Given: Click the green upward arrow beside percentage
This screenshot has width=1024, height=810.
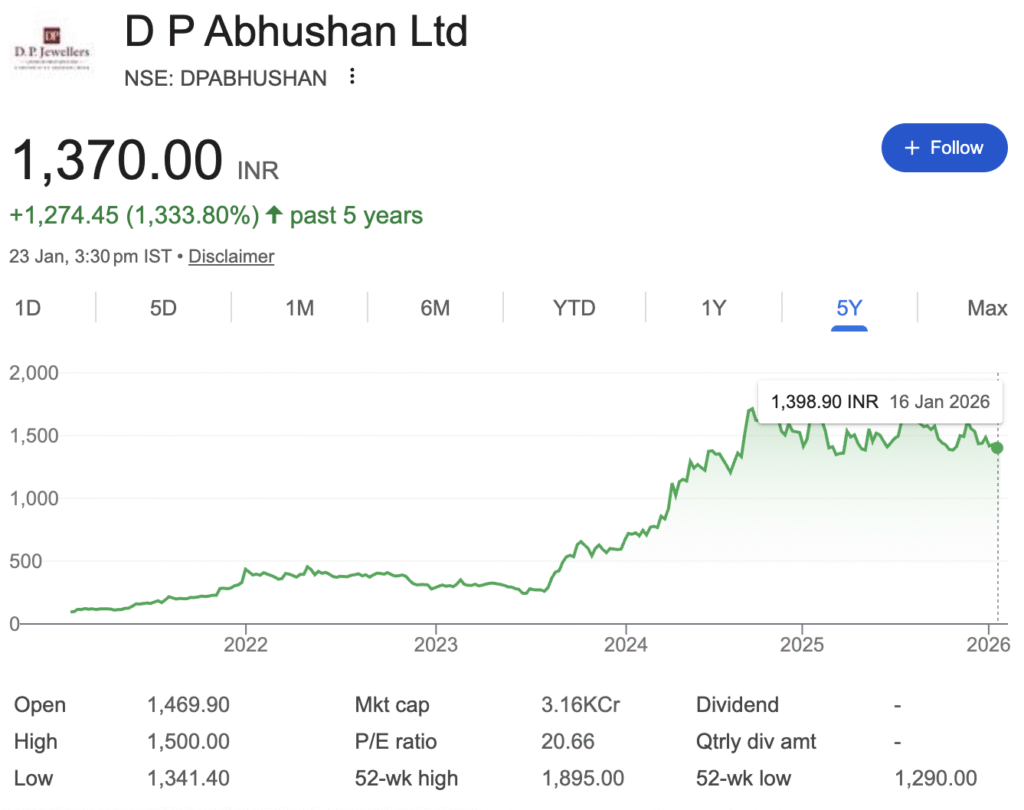Looking at the screenshot, I should click(x=273, y=215).
